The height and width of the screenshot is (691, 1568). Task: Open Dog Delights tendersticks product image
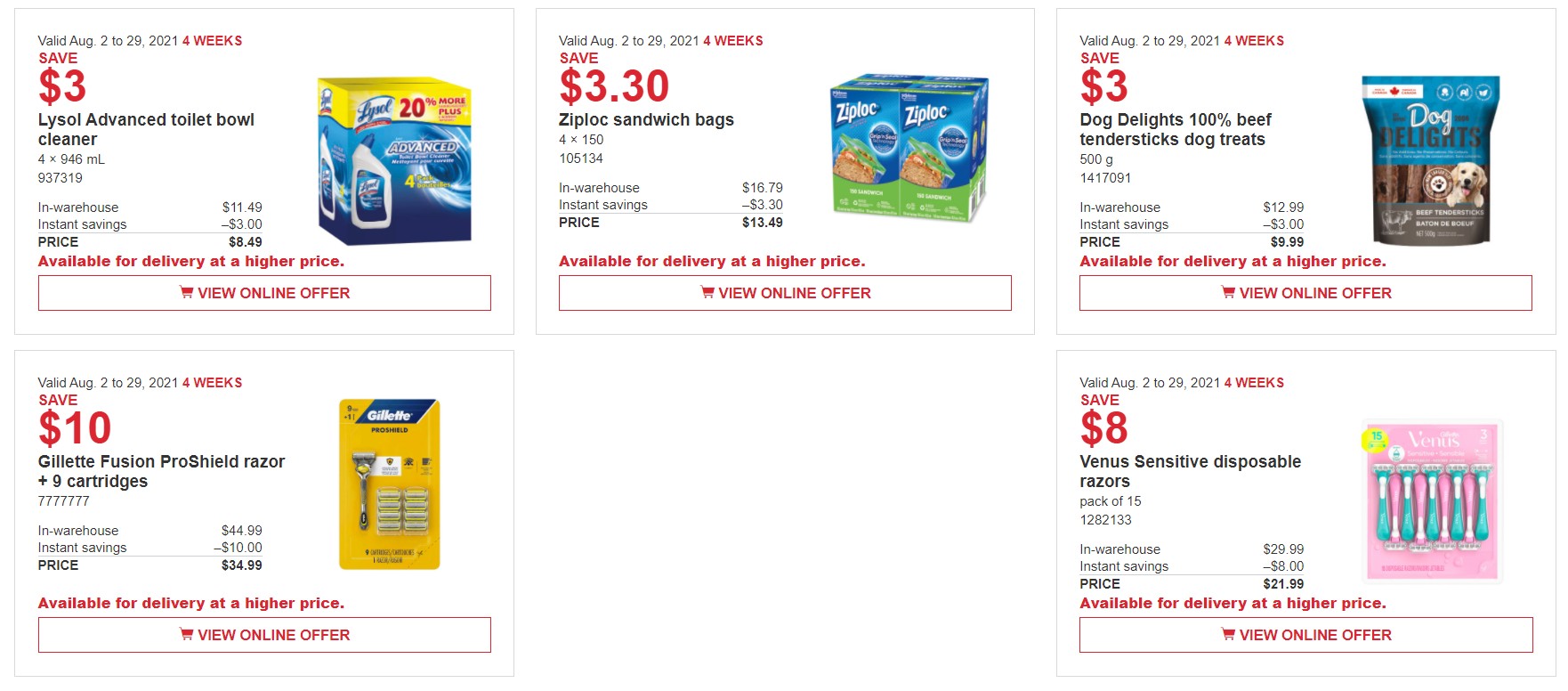tap(1430, 160)
